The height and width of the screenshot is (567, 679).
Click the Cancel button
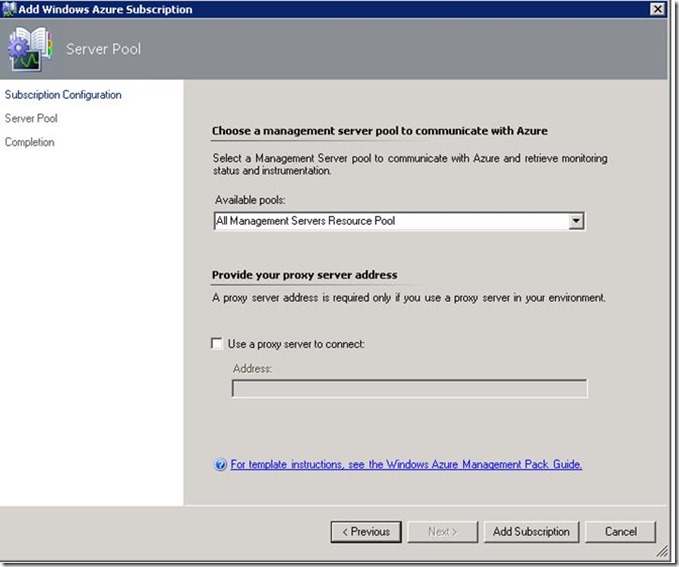(x=621, y=531)
